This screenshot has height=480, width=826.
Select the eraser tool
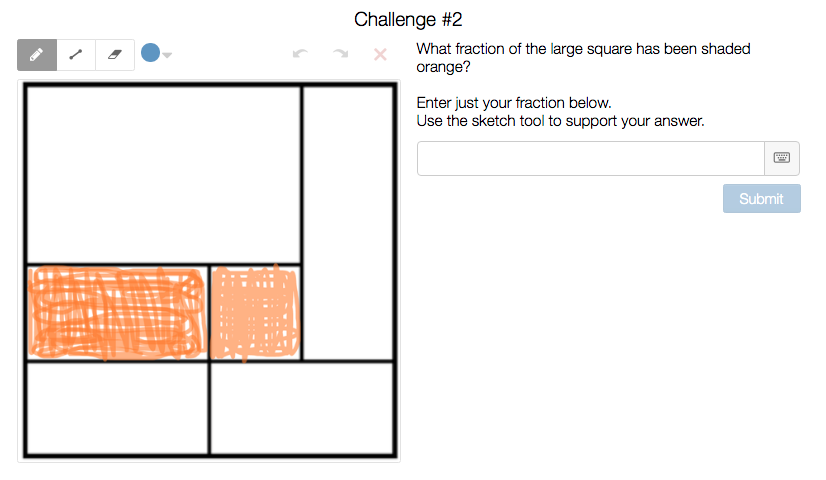click(x=114, y=54)
